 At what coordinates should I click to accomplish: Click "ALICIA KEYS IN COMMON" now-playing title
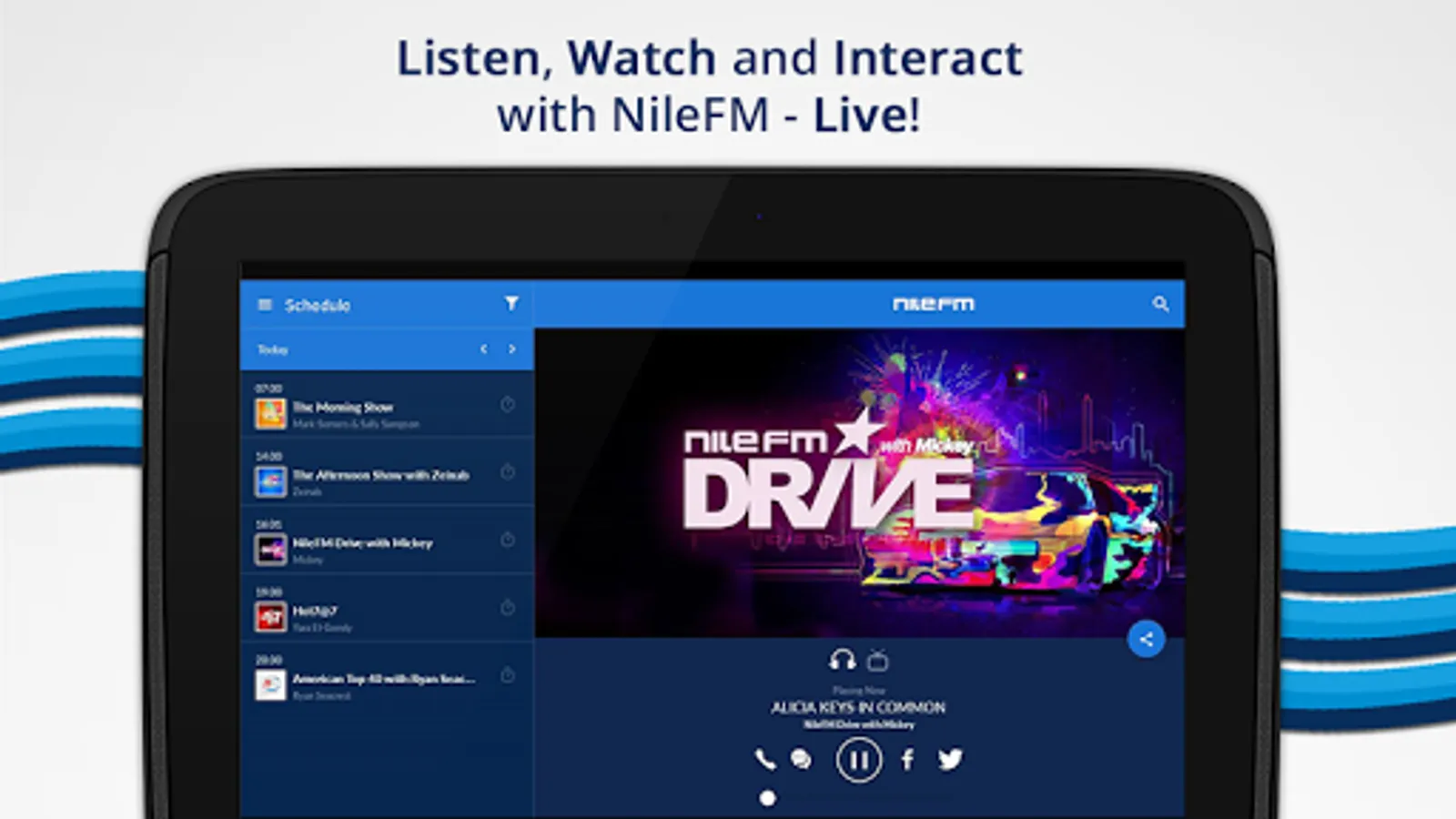(858, 707)
